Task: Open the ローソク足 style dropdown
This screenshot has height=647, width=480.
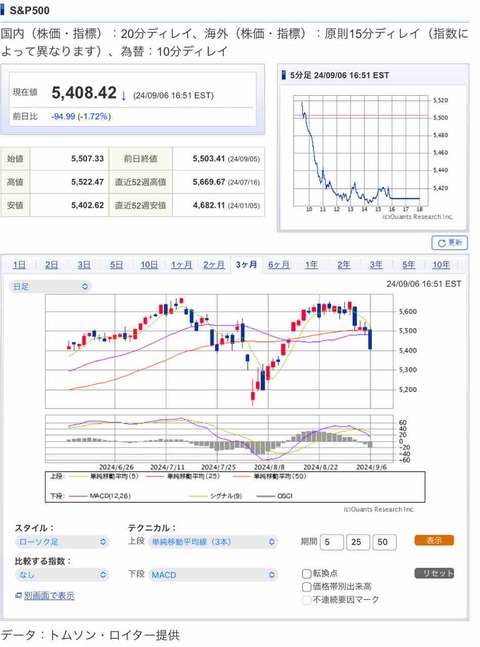Action: (62, 542)
